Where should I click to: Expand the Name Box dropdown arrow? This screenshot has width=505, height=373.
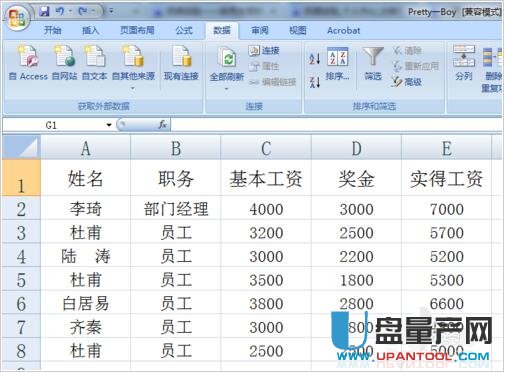click(109, 125)
